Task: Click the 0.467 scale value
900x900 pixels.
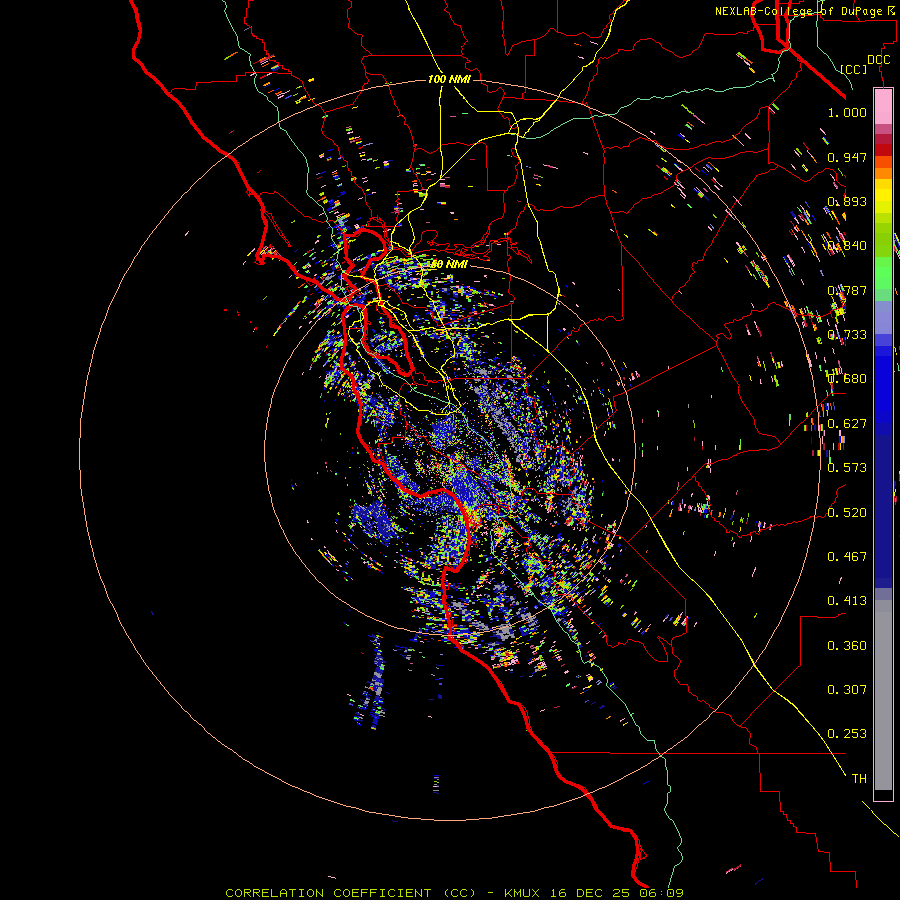Action: [x=847, y=556]
